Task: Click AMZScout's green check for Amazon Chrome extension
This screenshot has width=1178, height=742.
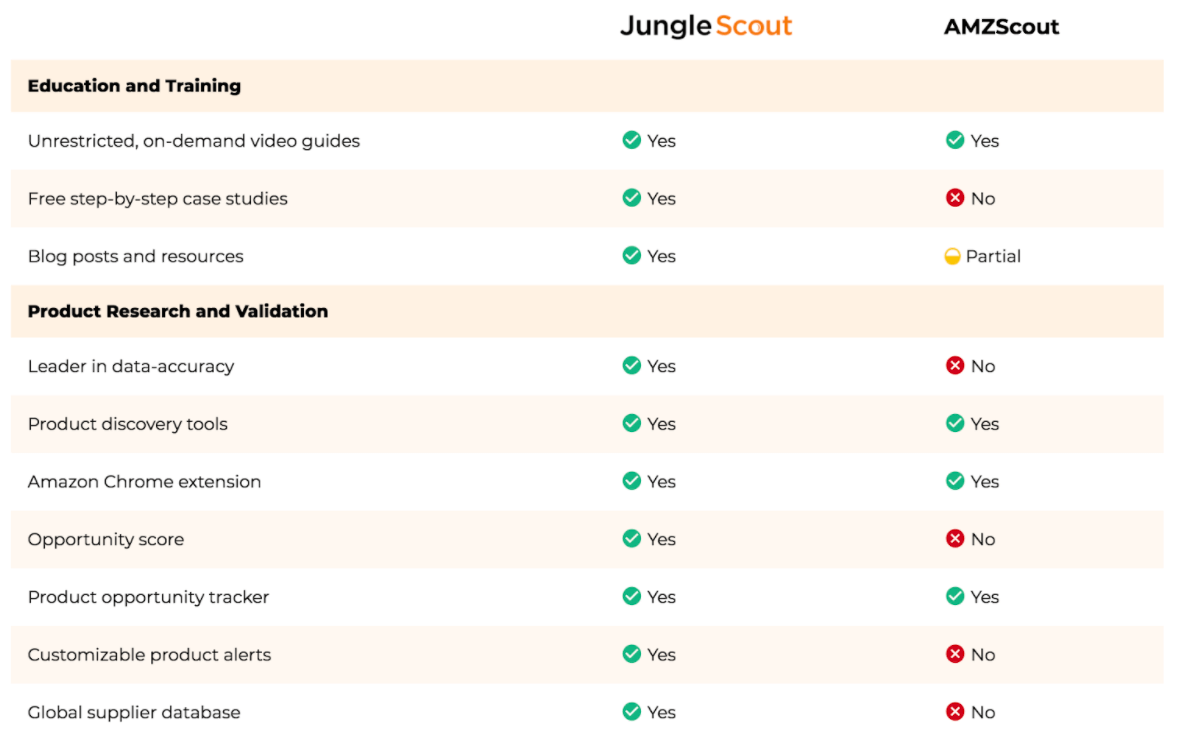Action: [955, 481]
